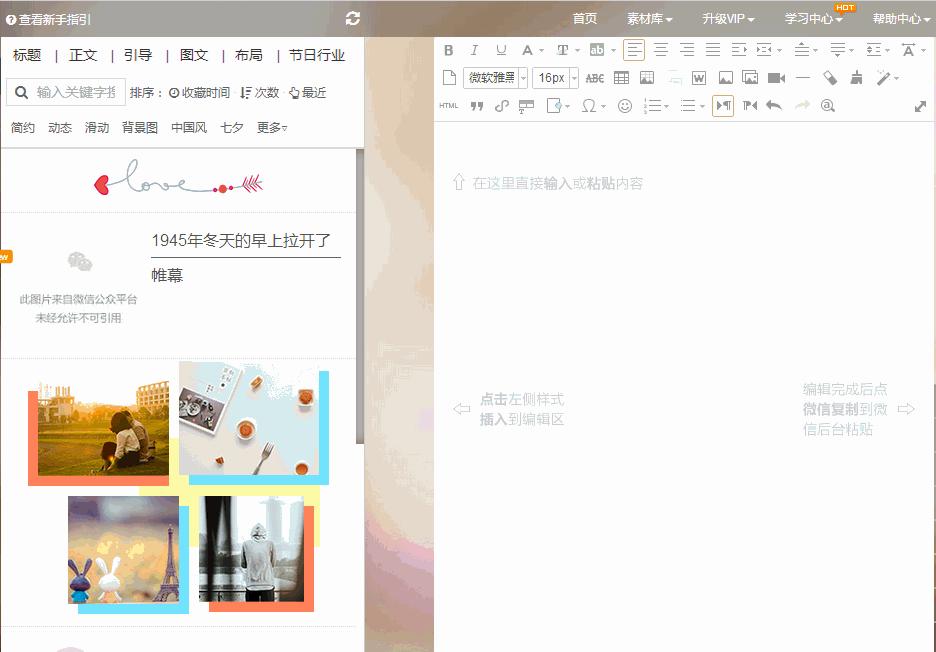Open the font color picker
The image size is (936, 652).
point(529,49)
